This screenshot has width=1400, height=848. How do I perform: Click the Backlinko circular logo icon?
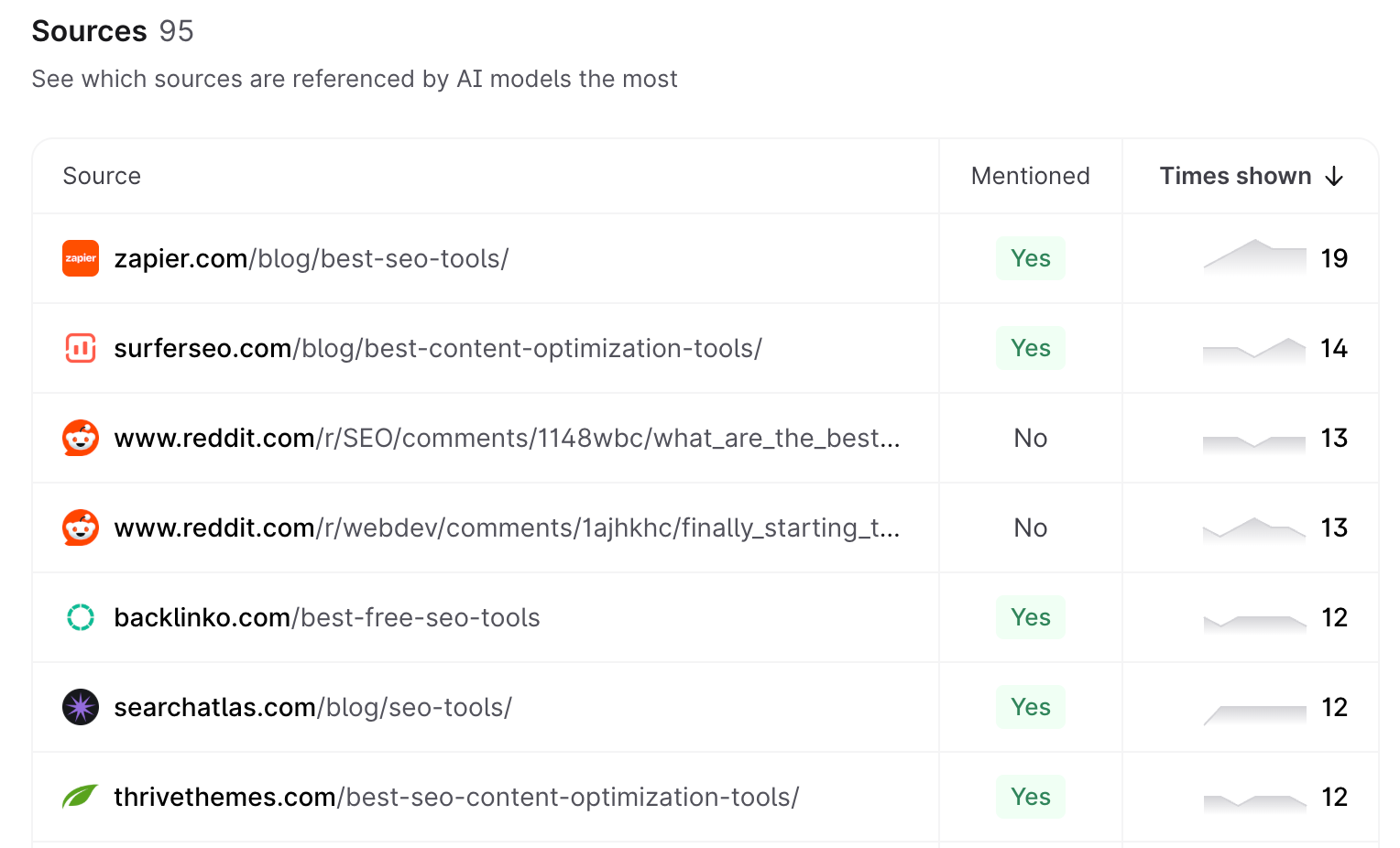[81, 617]
